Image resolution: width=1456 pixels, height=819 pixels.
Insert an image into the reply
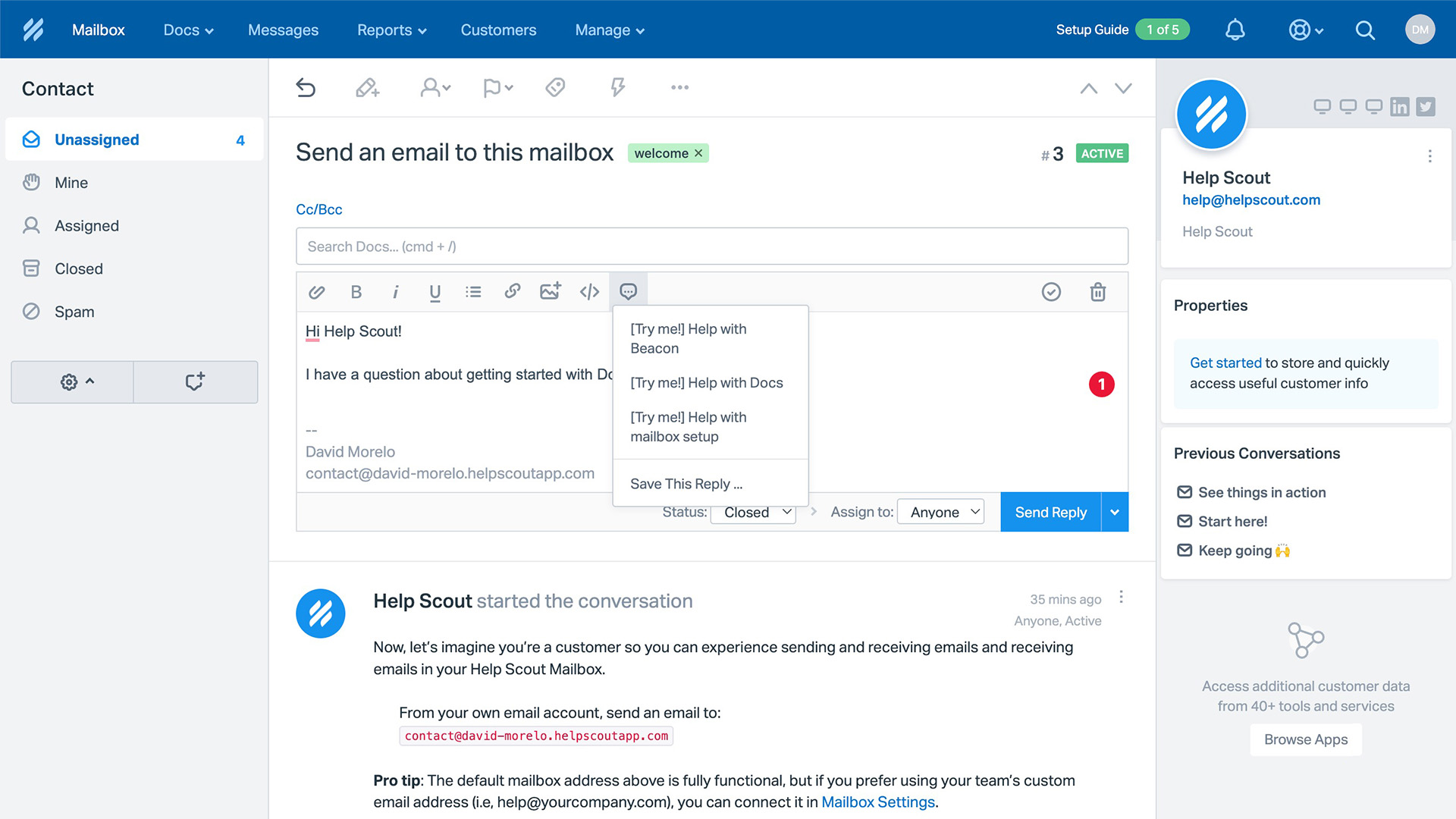click(x=551, y=291)
